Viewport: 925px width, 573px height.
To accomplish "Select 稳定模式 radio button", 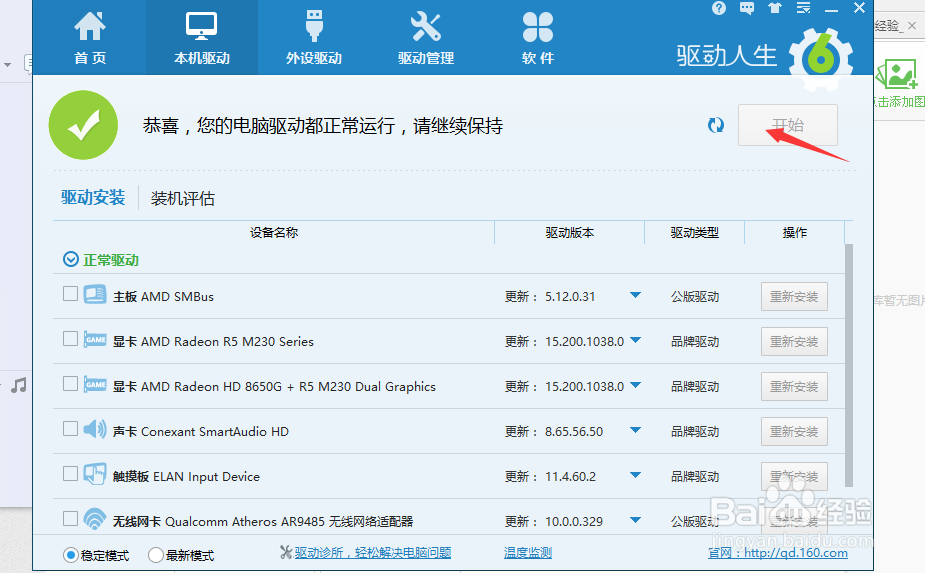I will tap(71, 555).
